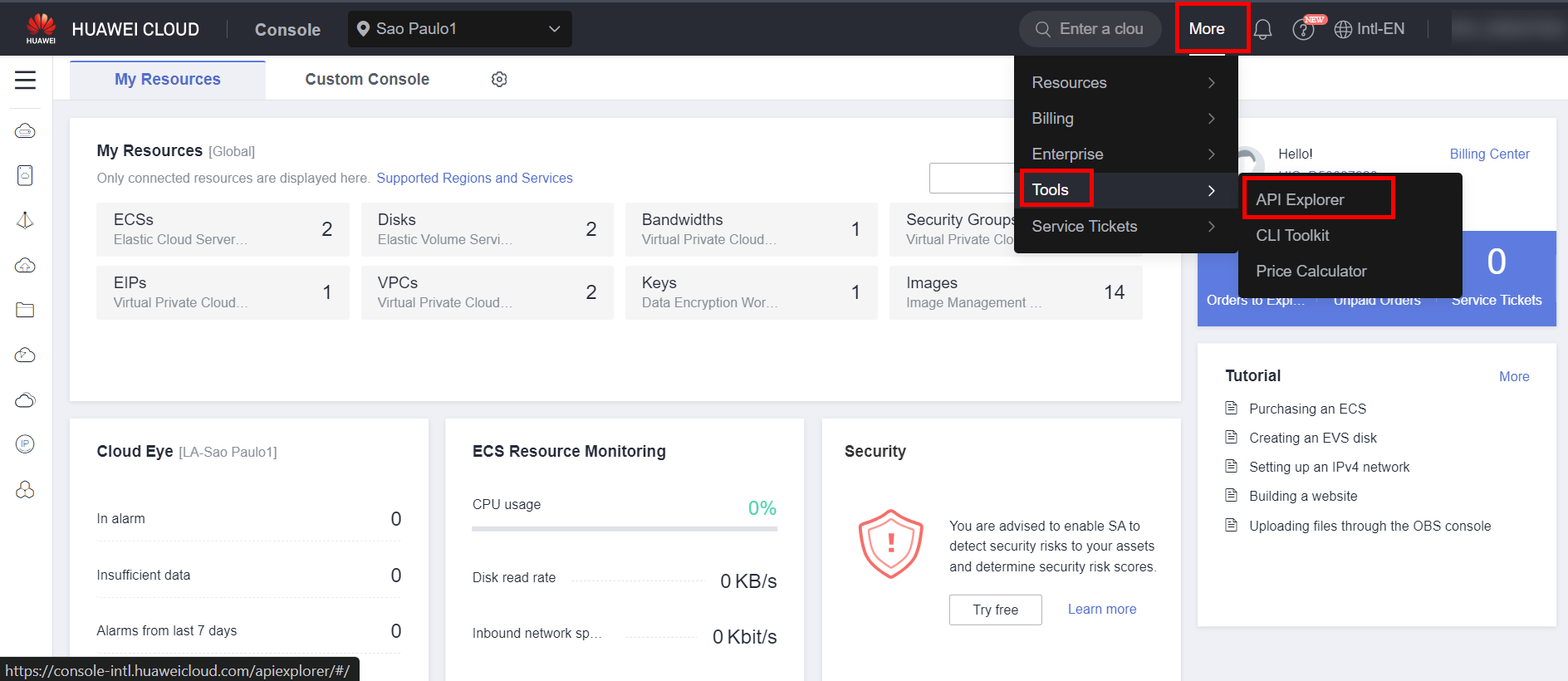Click the folder icon in the sidebar
1568x681 pixels.
25,310
